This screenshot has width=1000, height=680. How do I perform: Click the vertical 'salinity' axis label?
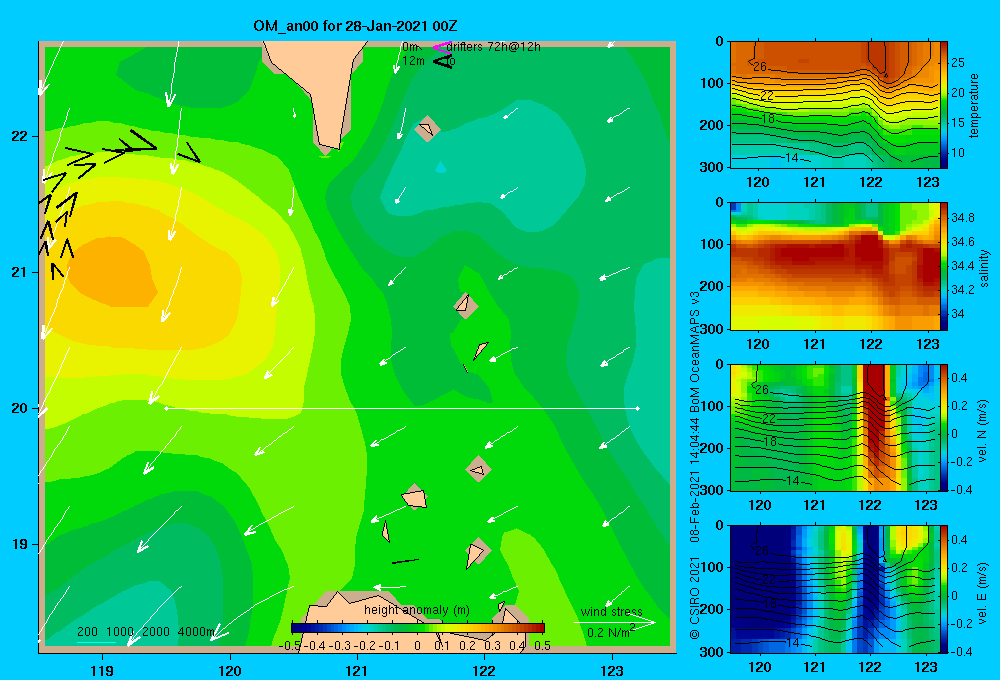point(984,268)
